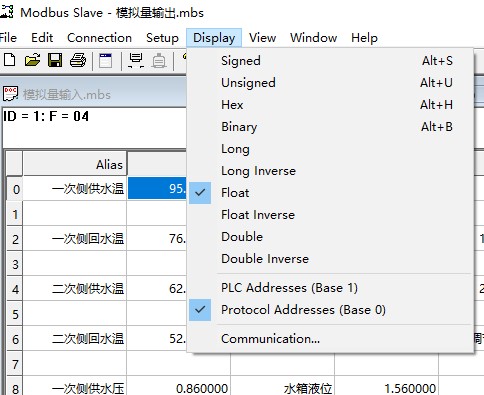The height and width of the screenshot is (395, 484).
Task: Select row header 5
Action: click(x=15, y=314)
